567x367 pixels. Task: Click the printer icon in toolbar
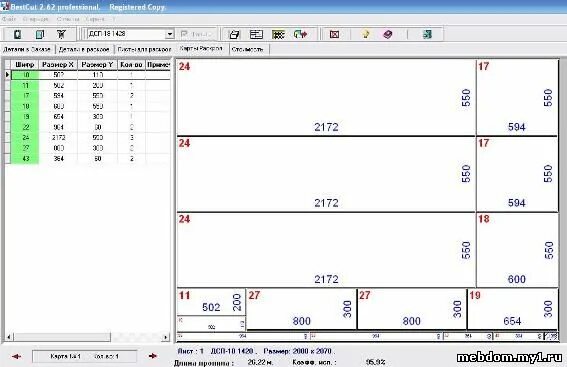(234, 34)
